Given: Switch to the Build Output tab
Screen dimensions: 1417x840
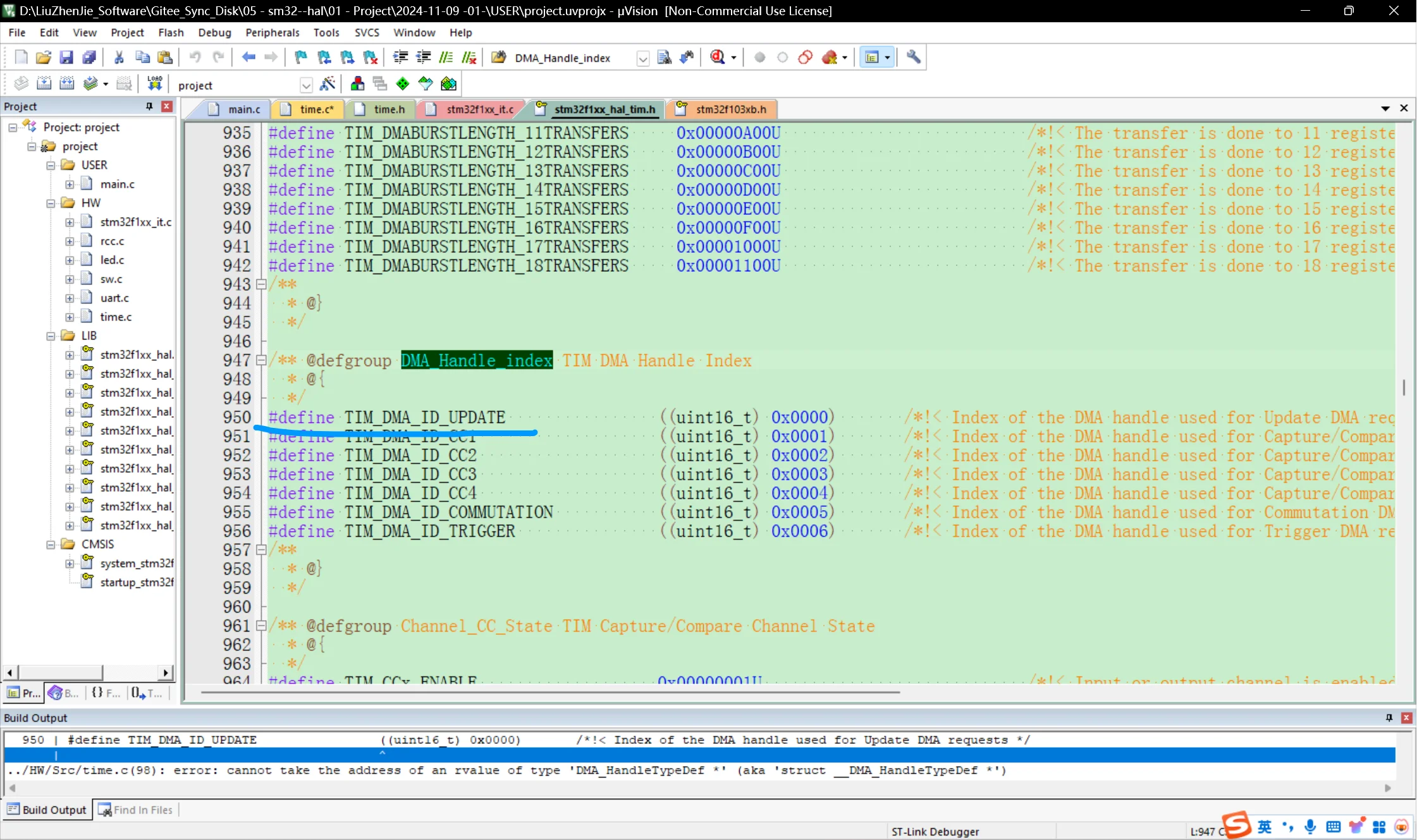Looking at the screenshot, I should (47, 810).
